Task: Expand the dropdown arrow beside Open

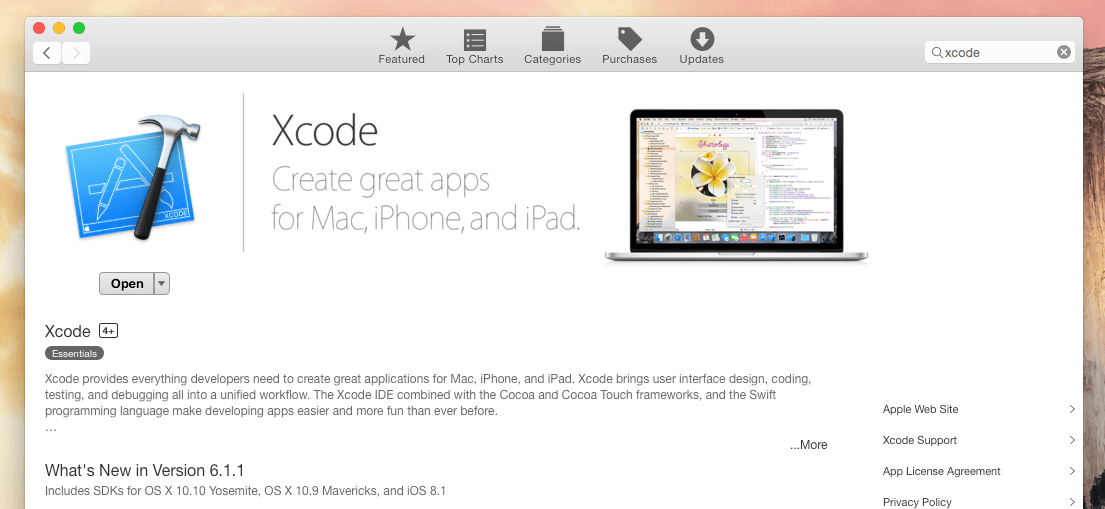Action: click(x=162, y=283)
